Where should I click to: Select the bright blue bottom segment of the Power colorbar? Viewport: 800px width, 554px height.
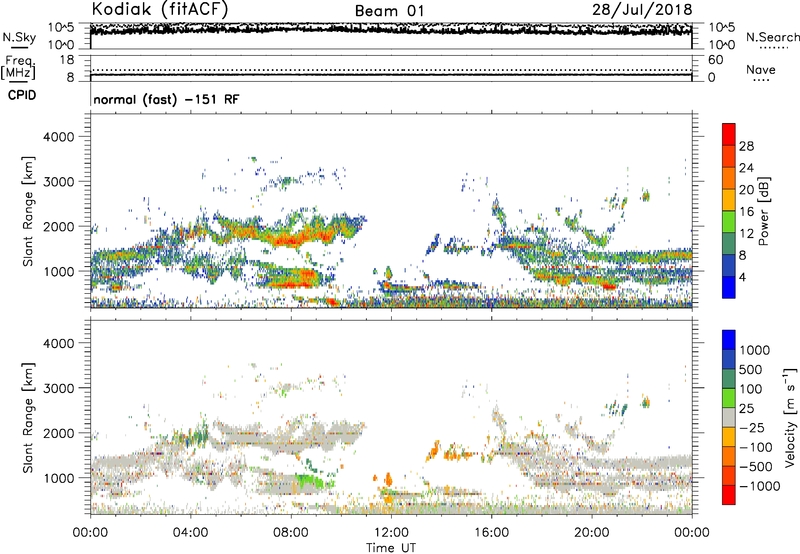click(x=729, y=287)
